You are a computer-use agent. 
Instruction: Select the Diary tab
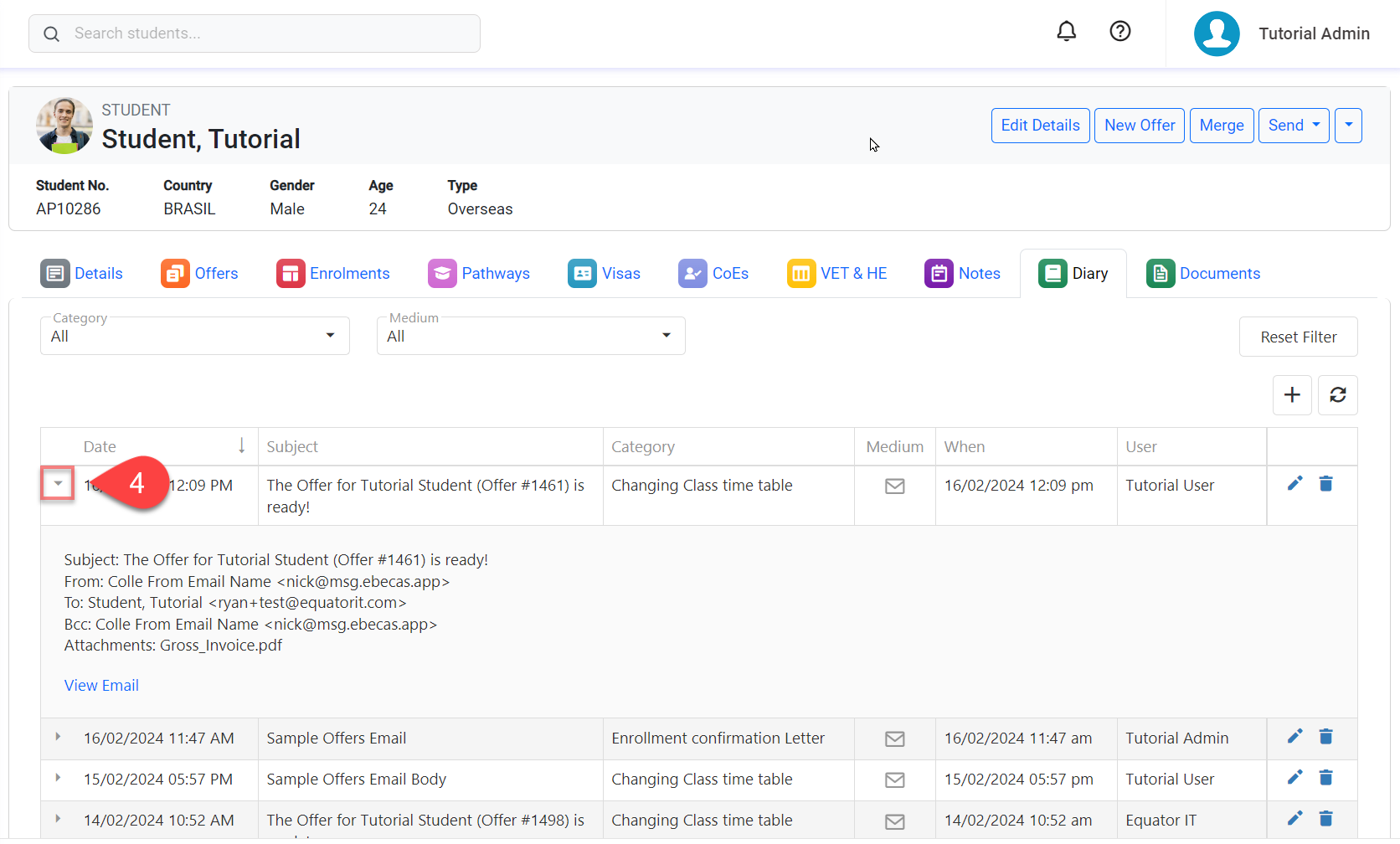coord(1073,274)
